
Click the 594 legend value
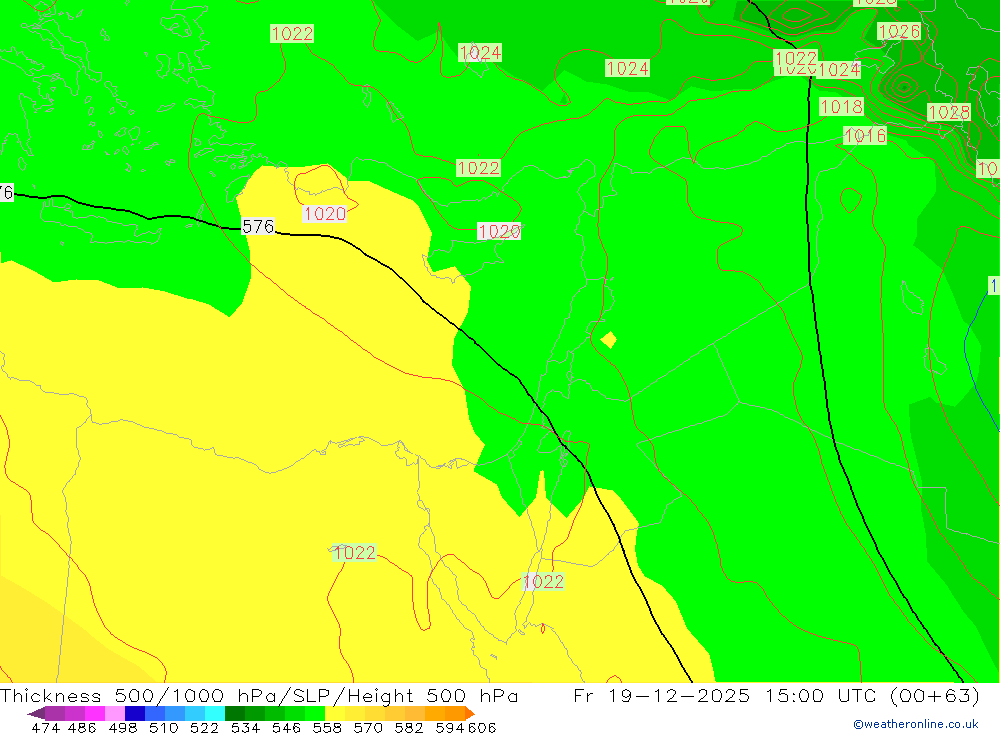pyautogui.click(x=450, y=727)
